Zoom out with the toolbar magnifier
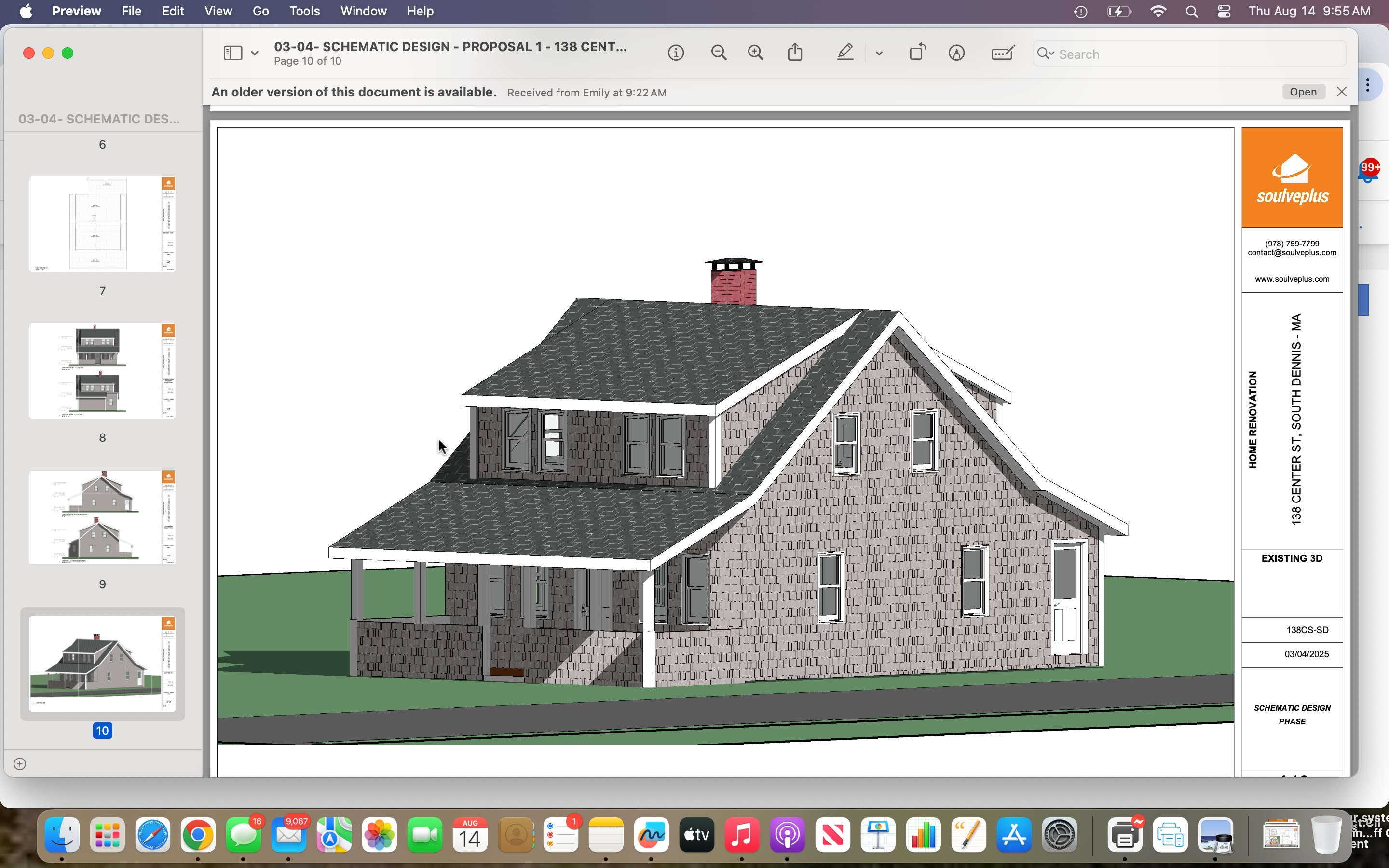This screenshot has height=868, width=1389. coord(719,54)
